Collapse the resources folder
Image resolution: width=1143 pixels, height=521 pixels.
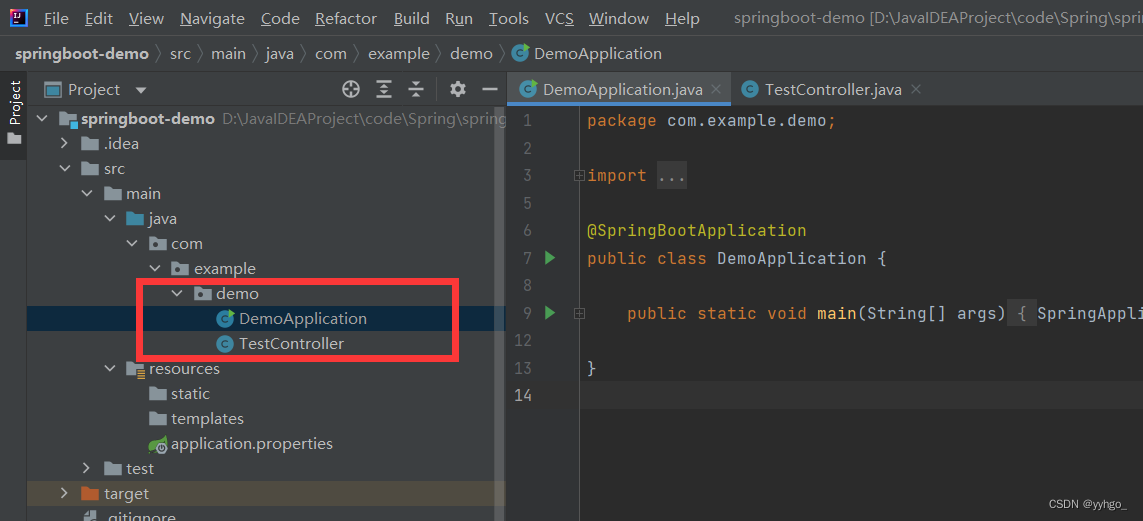(x=110, y=369)
